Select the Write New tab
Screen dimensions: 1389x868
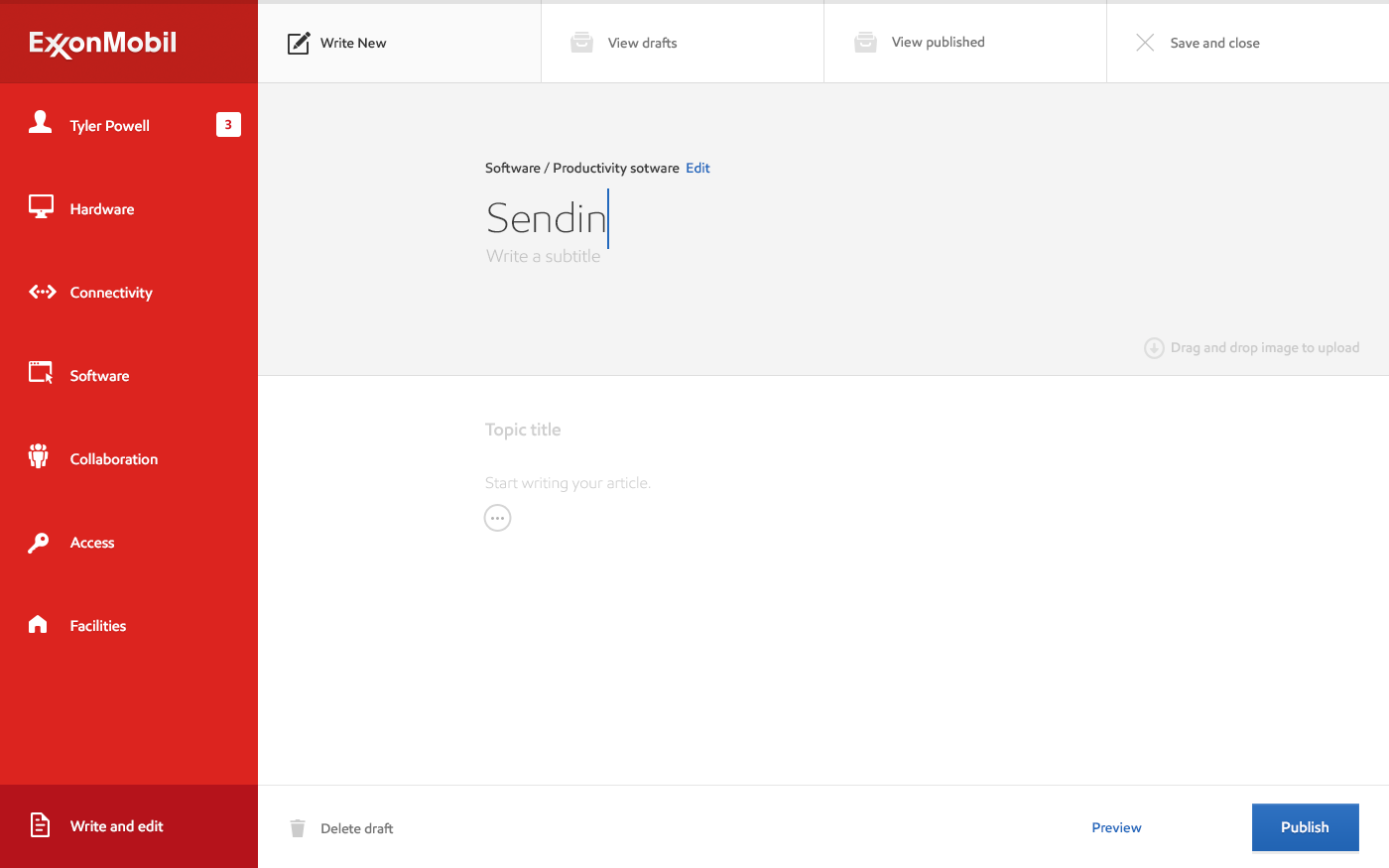click(353, 43)
